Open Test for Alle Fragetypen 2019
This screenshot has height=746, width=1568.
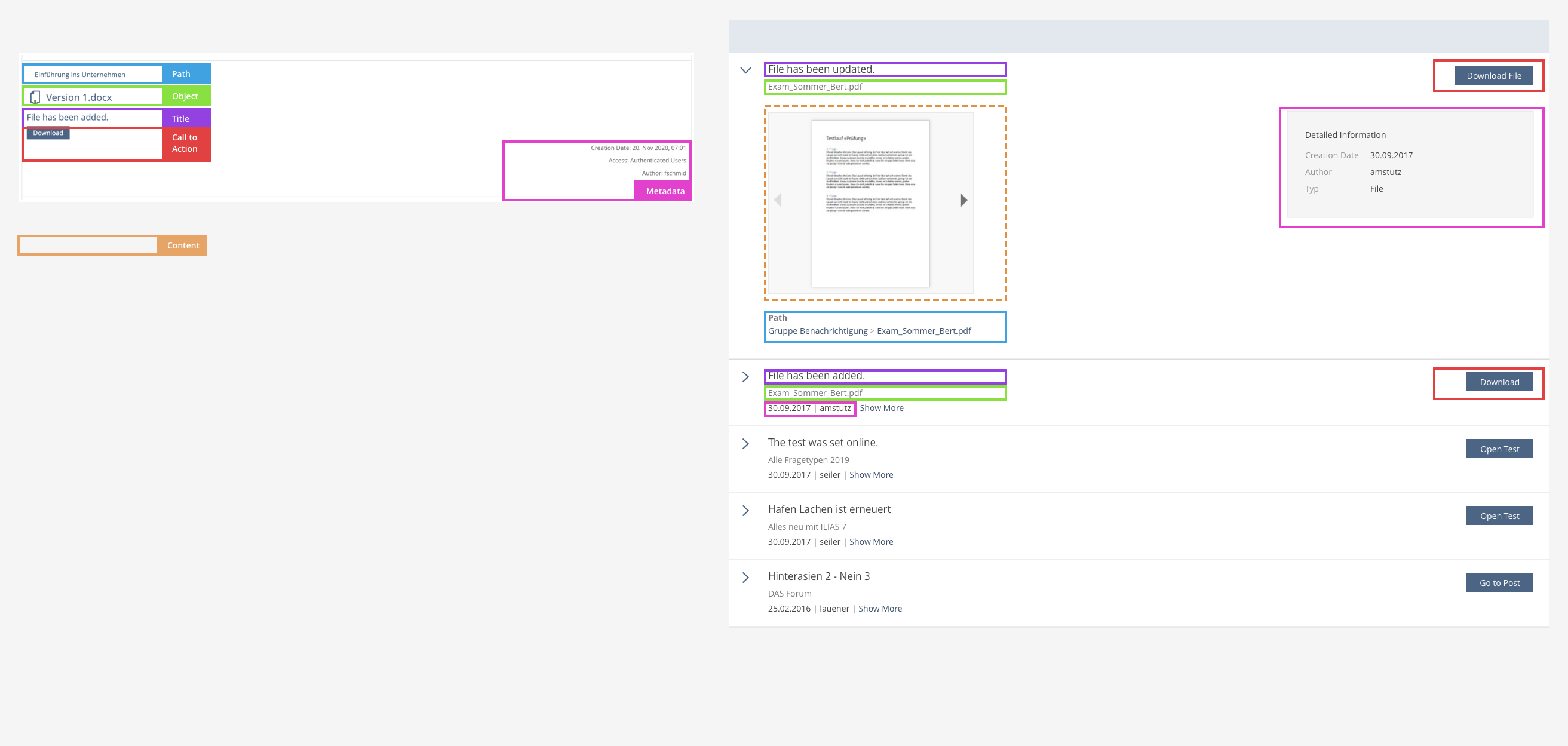(1499, 449)
